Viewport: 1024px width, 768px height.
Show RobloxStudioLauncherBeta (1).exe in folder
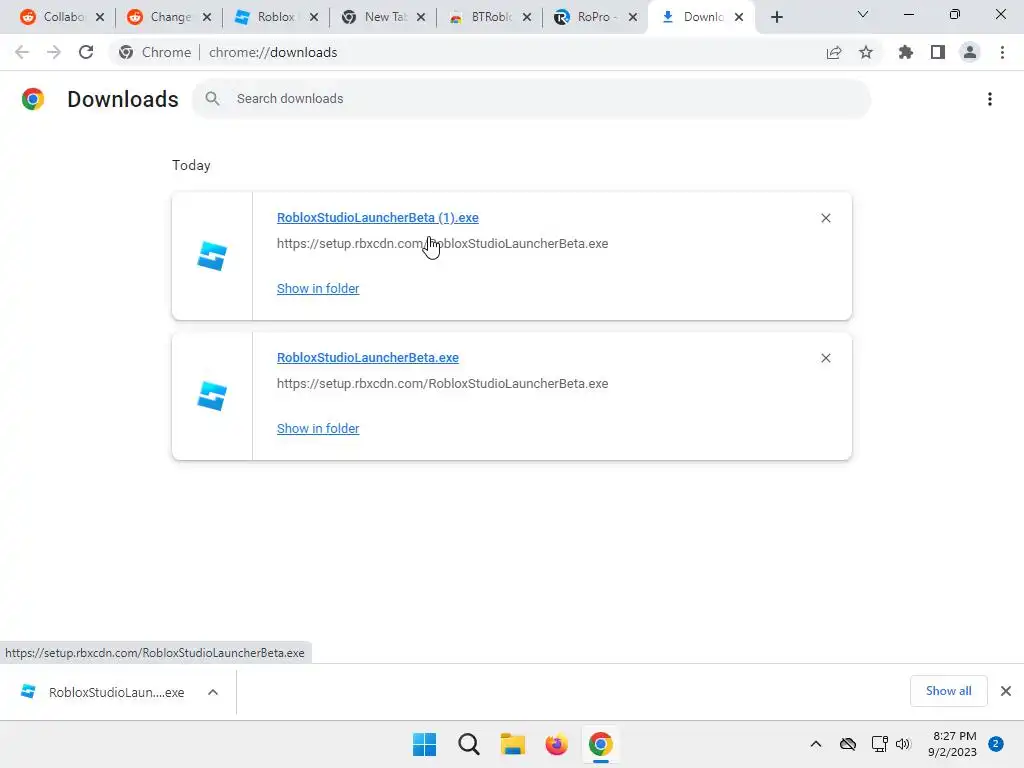tap(318, 288)
